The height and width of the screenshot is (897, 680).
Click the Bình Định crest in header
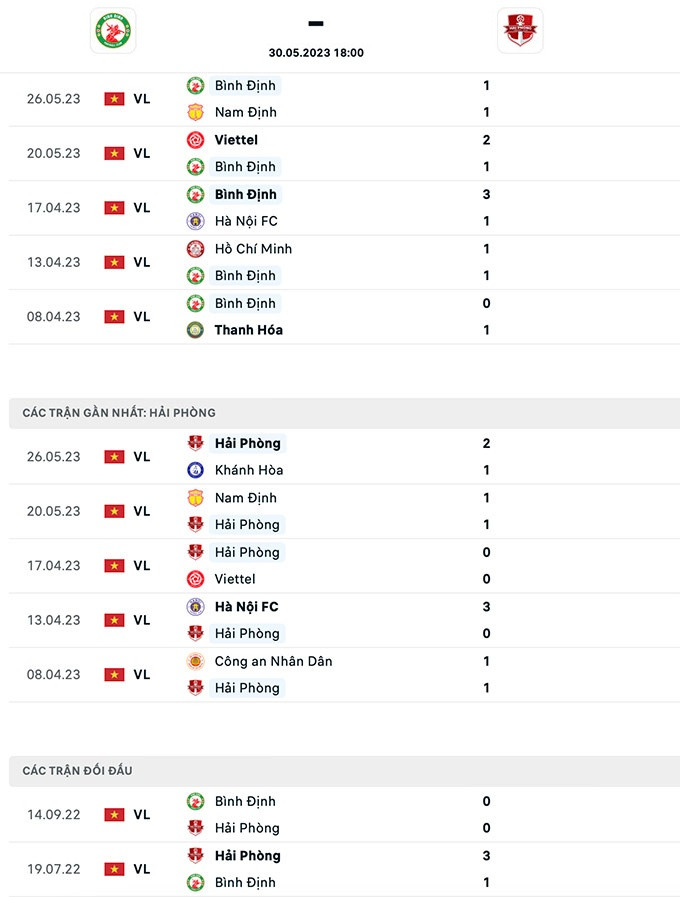[x=113, y=31]
